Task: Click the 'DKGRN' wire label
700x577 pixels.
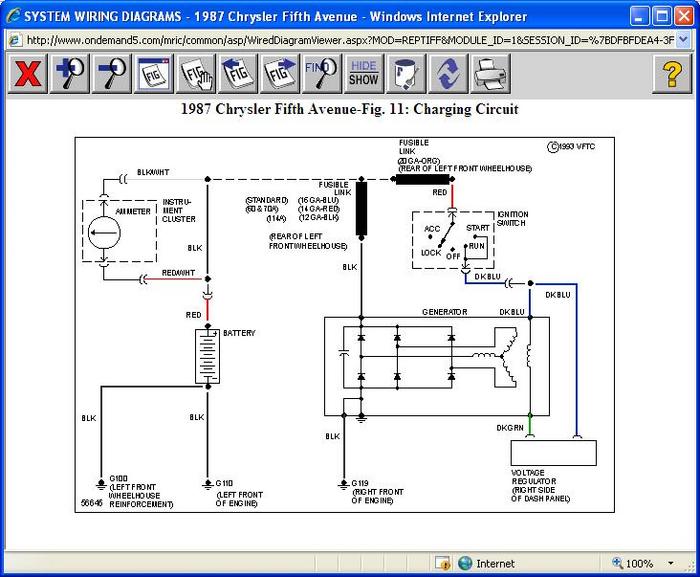Action: (510, 428)
